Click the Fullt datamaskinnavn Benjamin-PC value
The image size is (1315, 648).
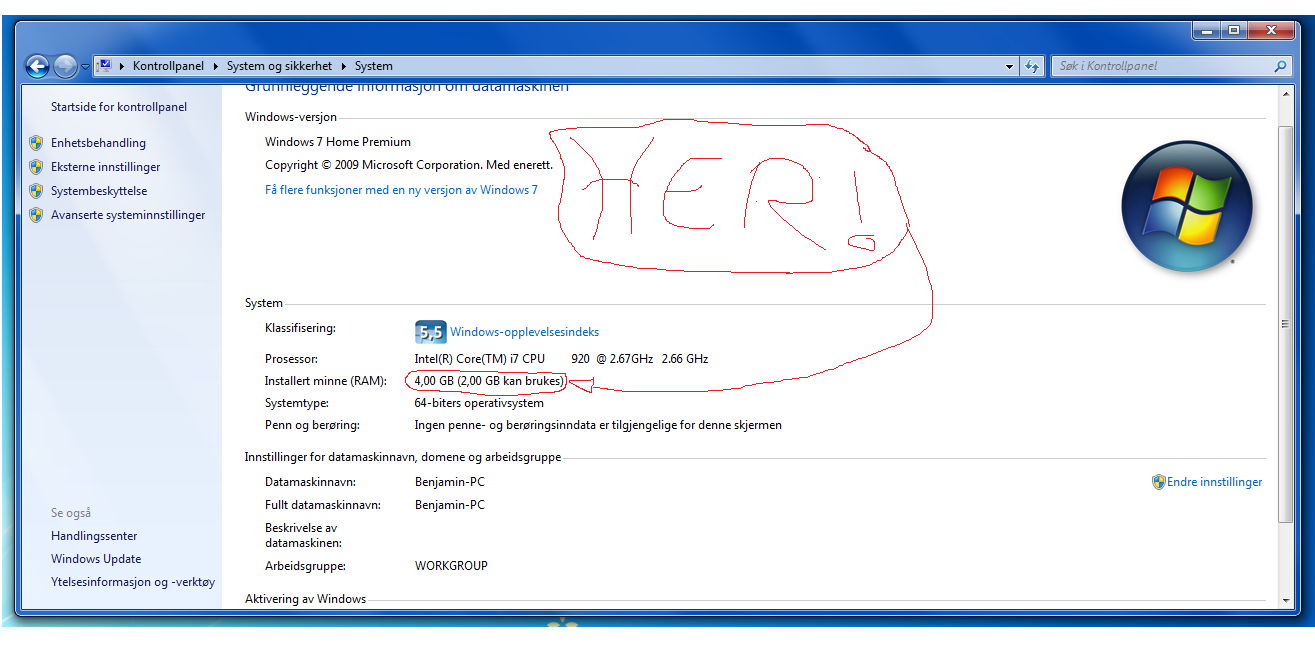pyautogui.click(x=450, y=505)
